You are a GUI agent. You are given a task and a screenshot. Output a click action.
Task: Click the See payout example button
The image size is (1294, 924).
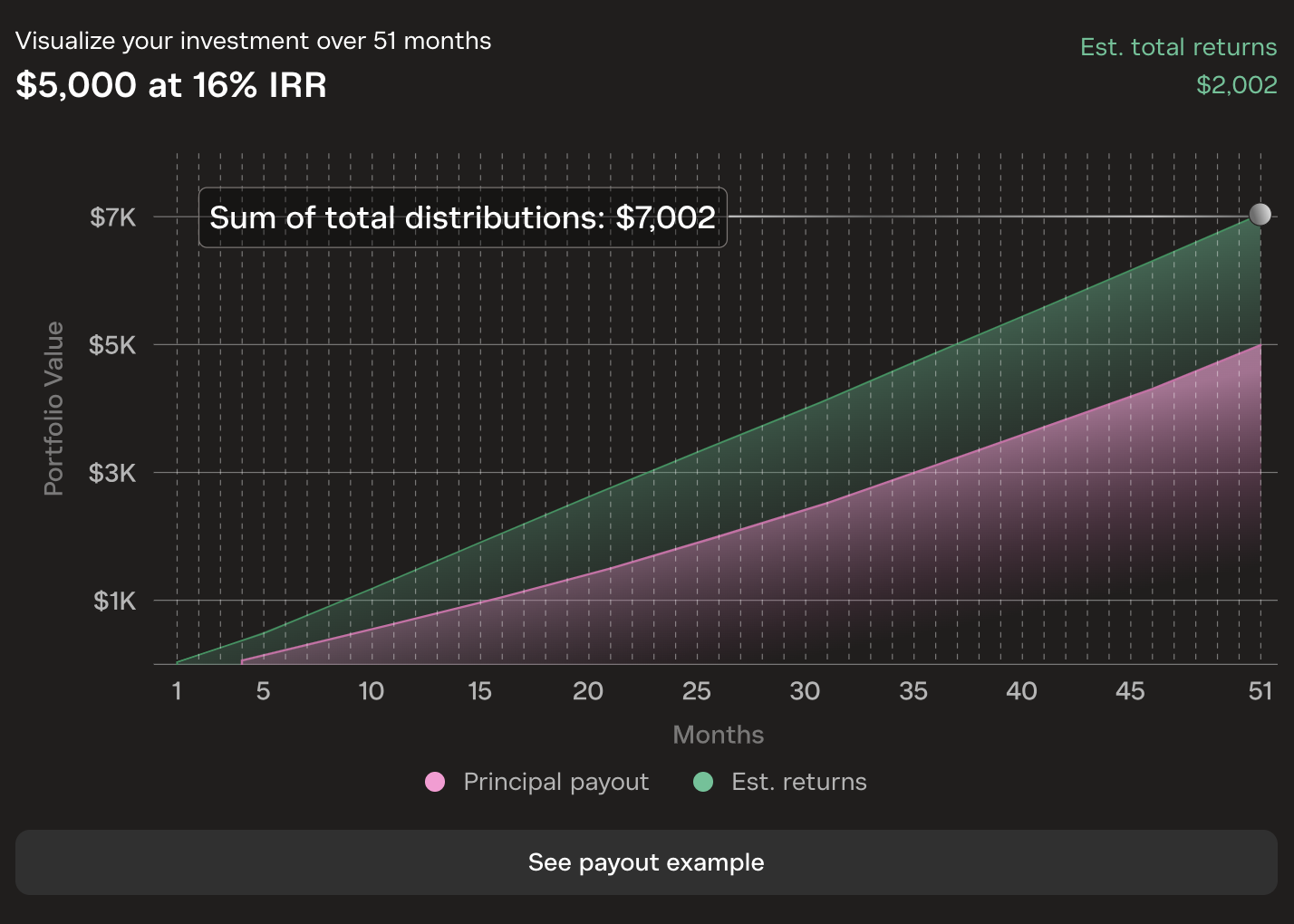[646, 862]
